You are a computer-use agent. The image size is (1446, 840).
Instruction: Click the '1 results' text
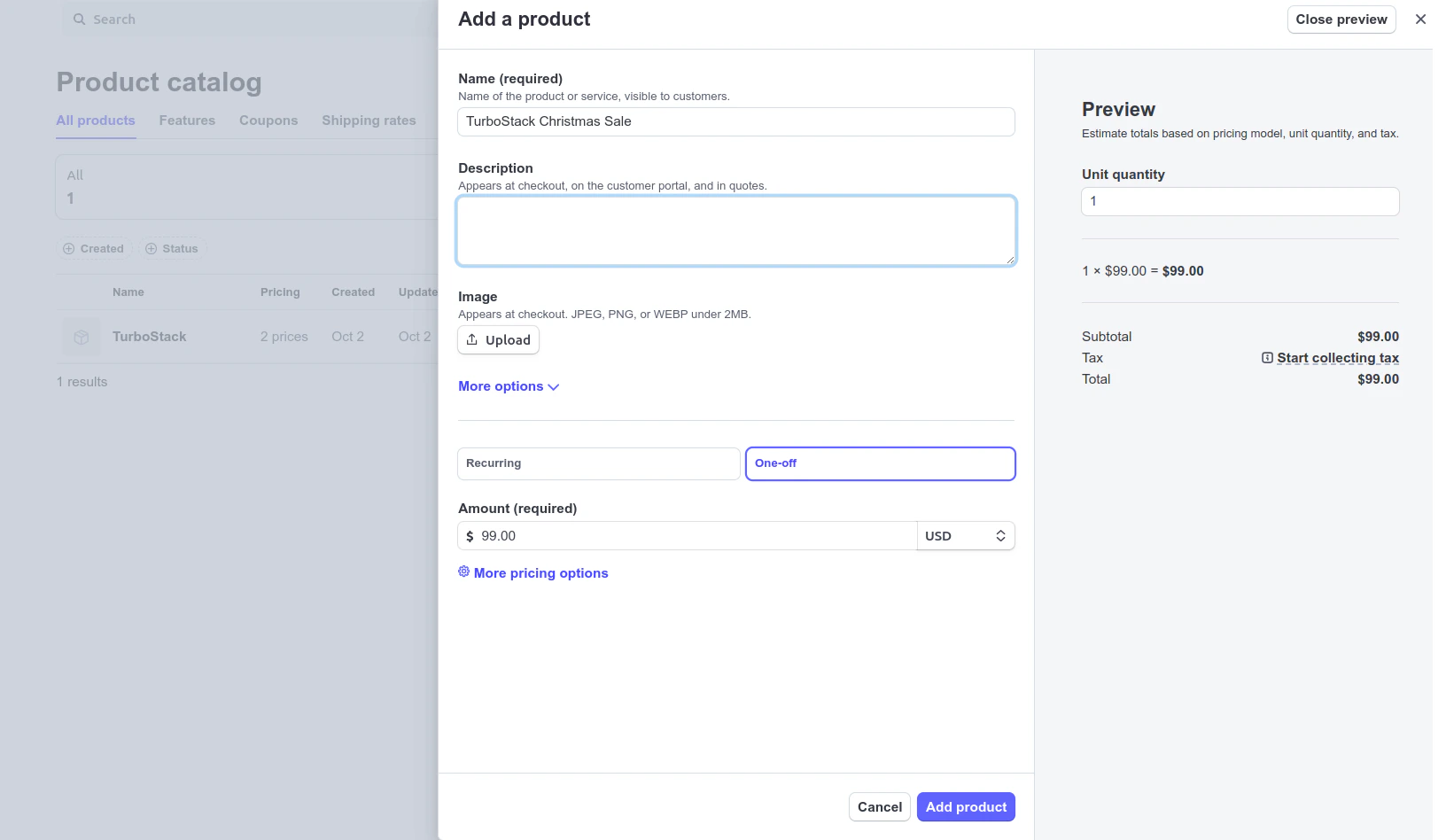click(82, 382)
